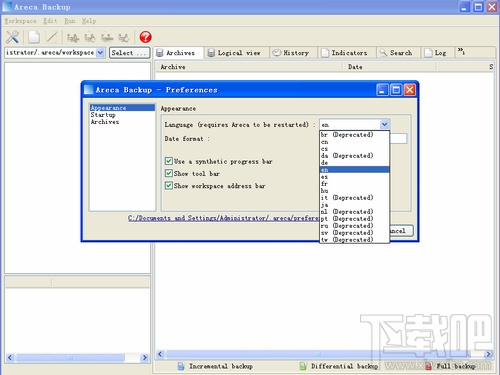
Task: Choose 'hu' in the language list
Action: [354, 191]
